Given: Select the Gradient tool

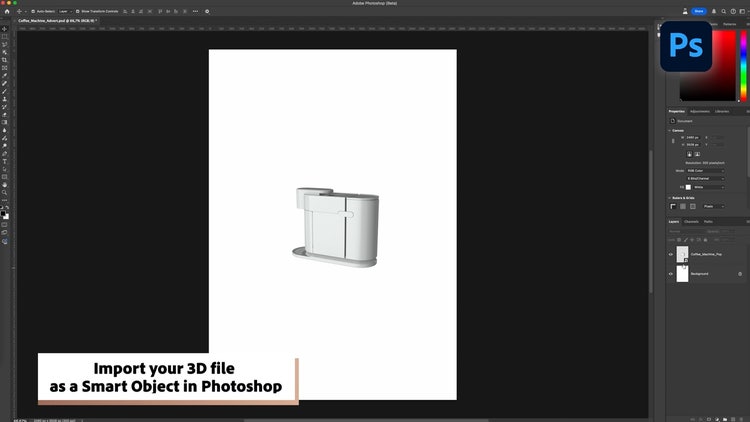Looking at the screenshot, I should 5,122.
